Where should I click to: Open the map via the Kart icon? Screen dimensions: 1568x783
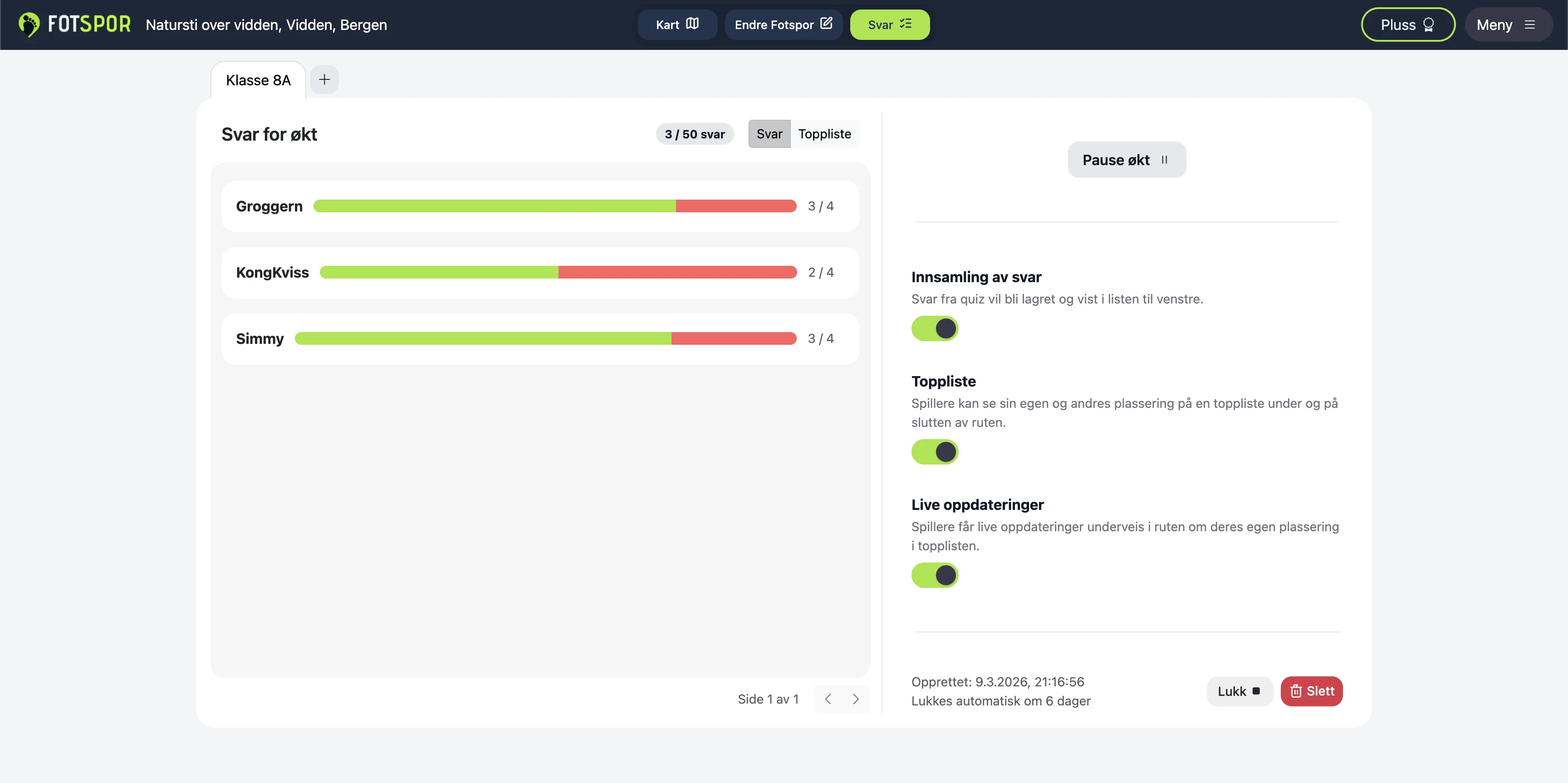(692, 24)
